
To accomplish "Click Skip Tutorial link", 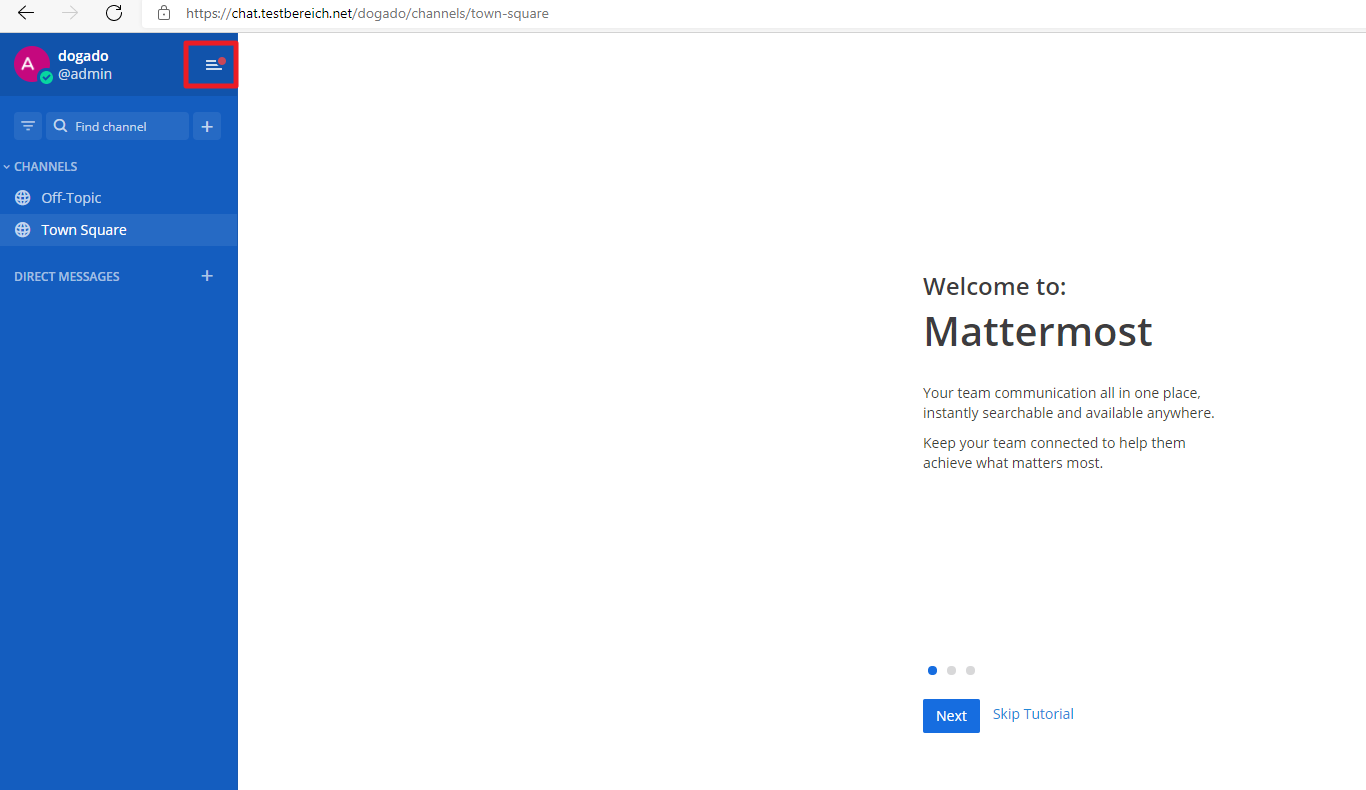I will tap(1033, 714).
